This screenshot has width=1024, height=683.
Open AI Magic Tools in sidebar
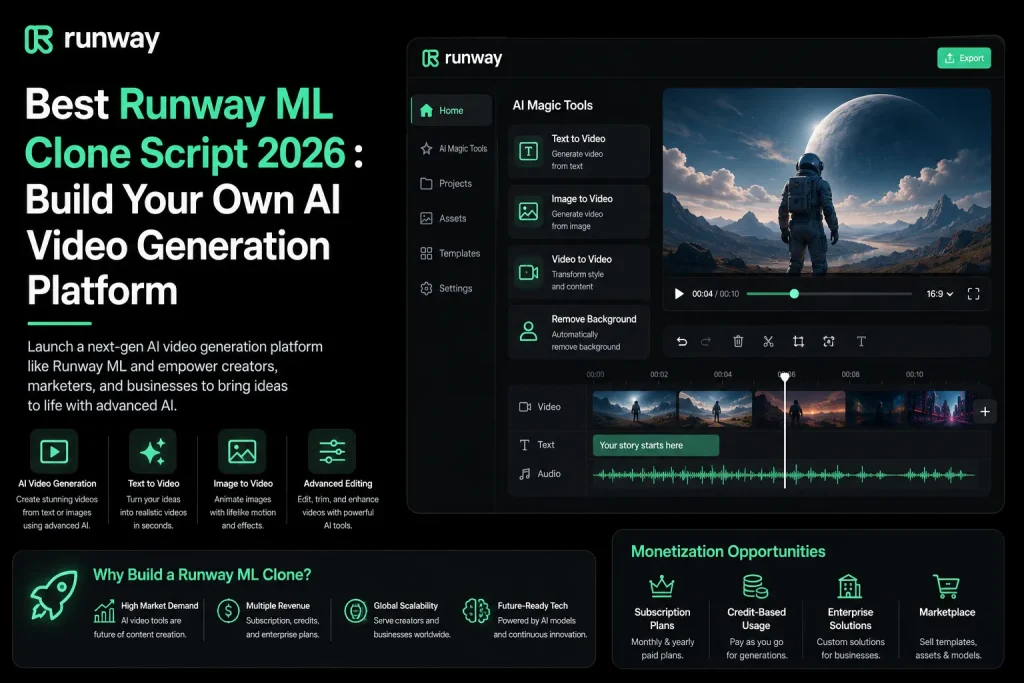coord(454,149)
